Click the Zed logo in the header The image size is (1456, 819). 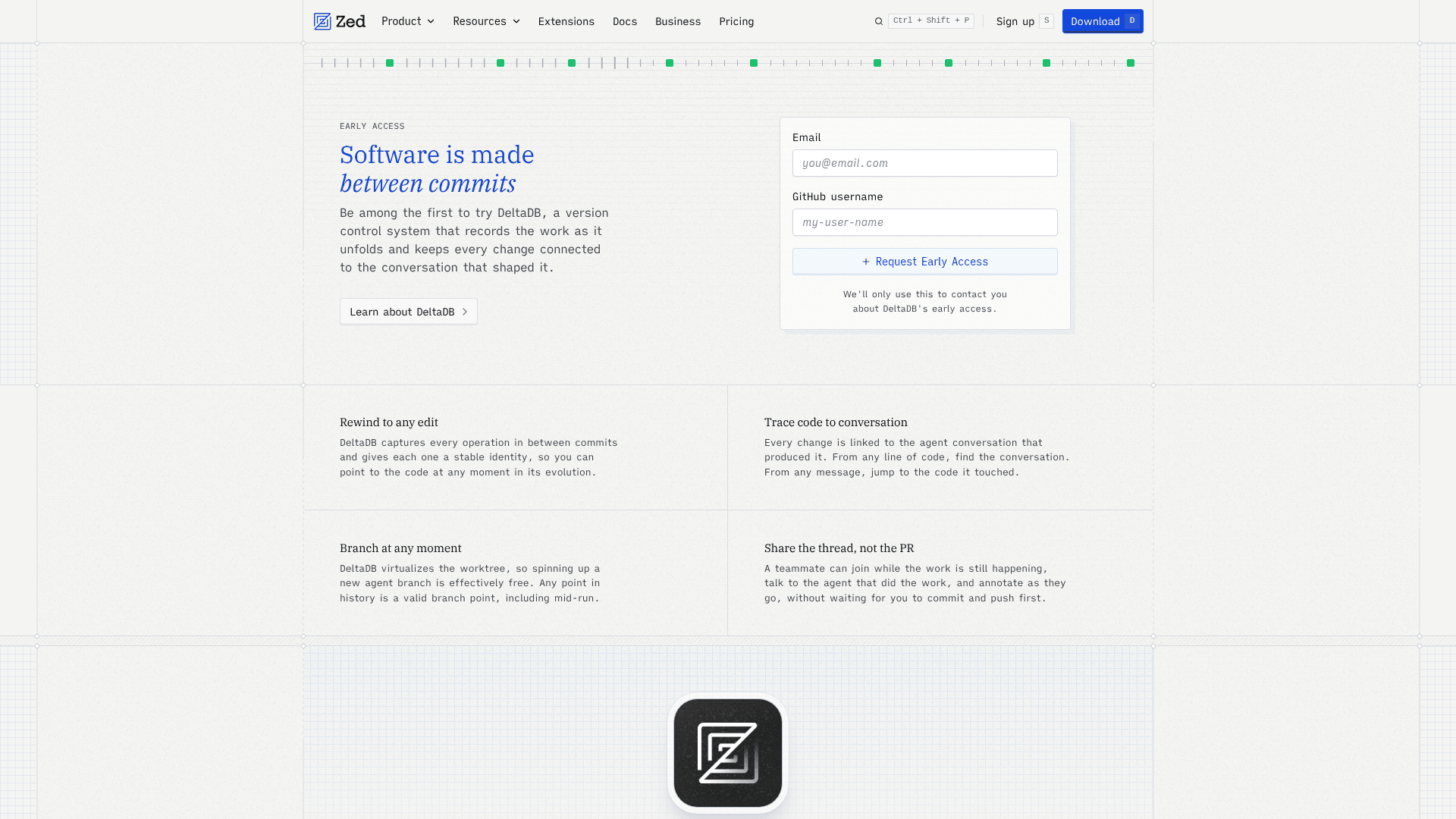pos(339,21)
